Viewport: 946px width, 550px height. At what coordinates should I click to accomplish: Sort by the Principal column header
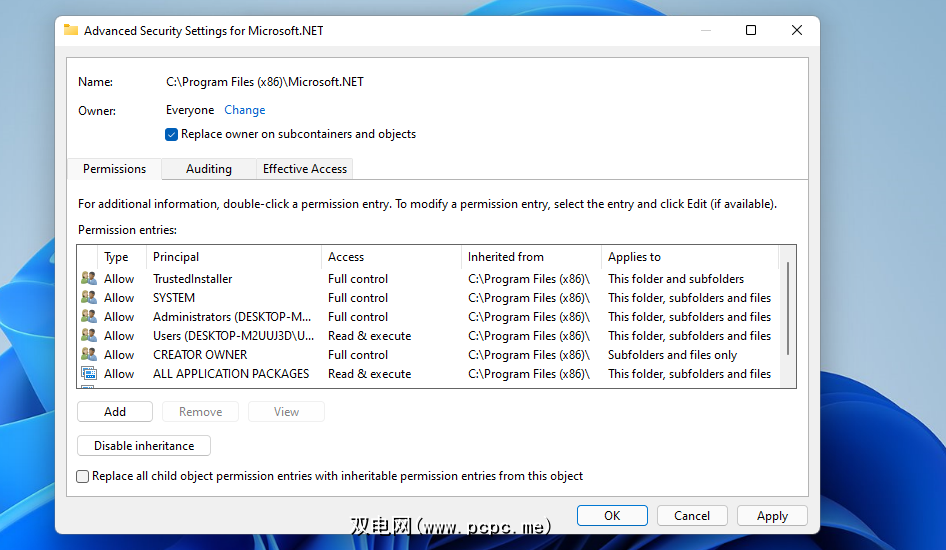click(234, 257)
